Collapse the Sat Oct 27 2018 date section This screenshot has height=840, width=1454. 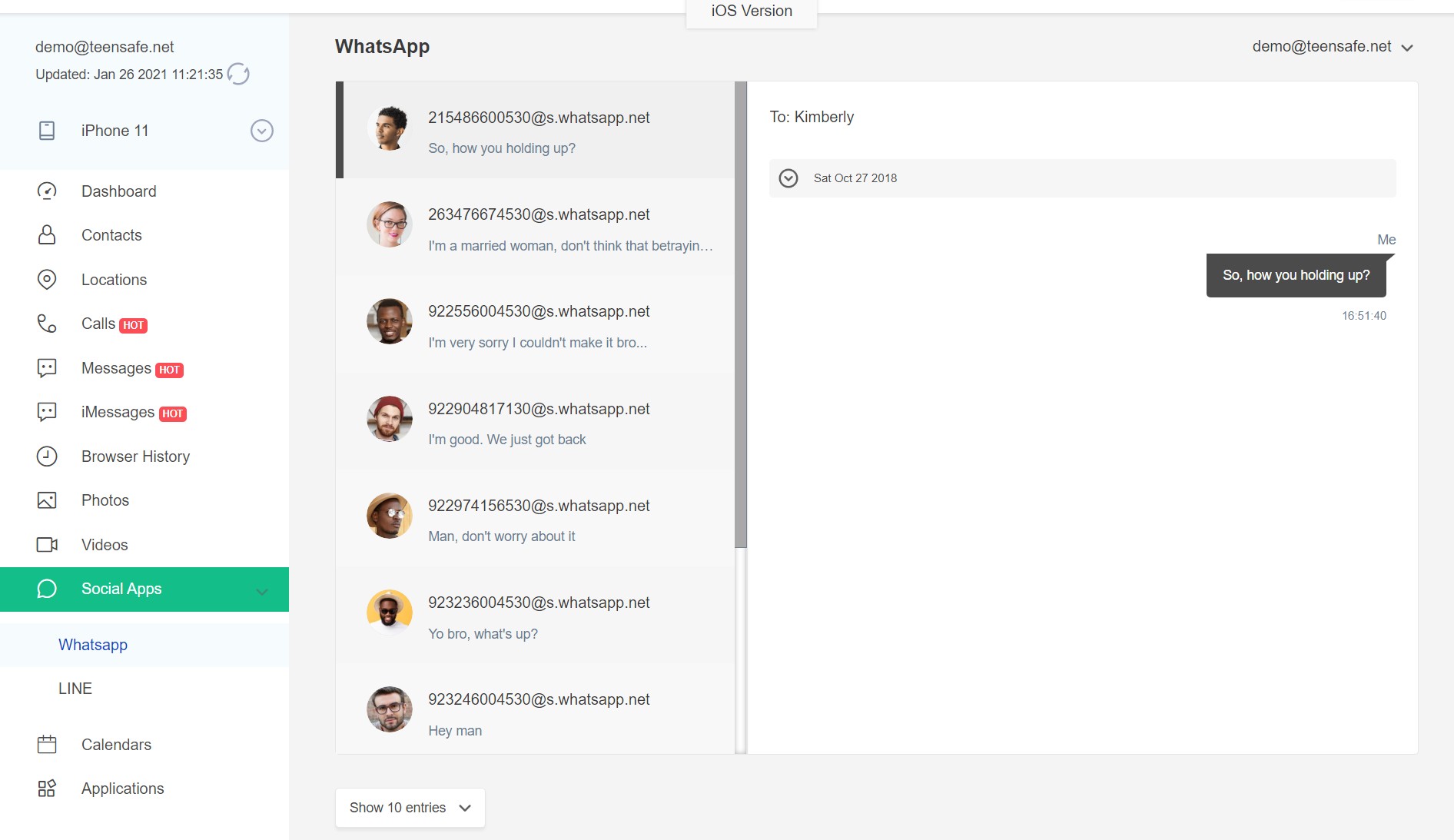click(788, 178)
